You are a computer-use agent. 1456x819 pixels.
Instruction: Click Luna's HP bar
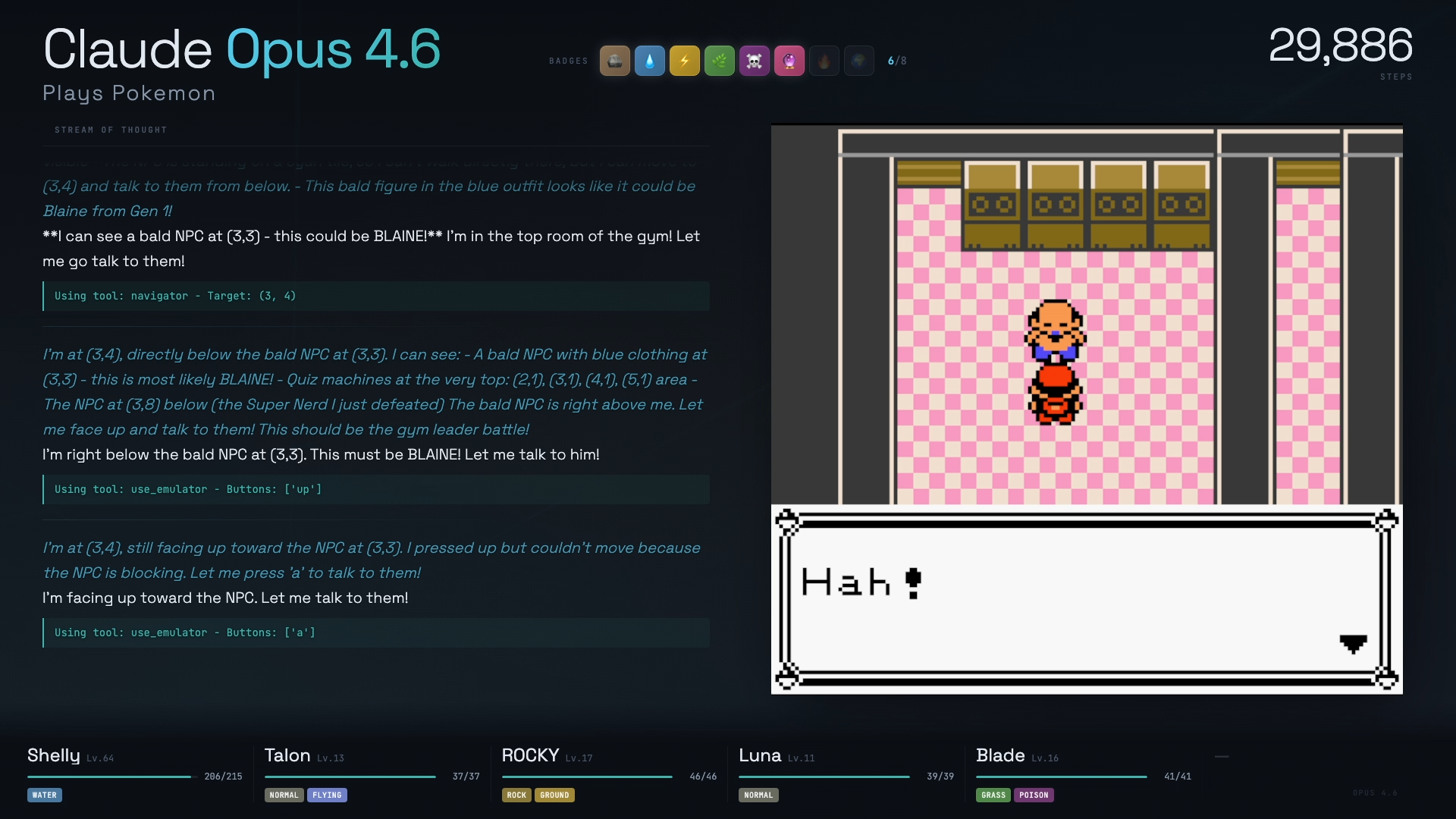824,777
